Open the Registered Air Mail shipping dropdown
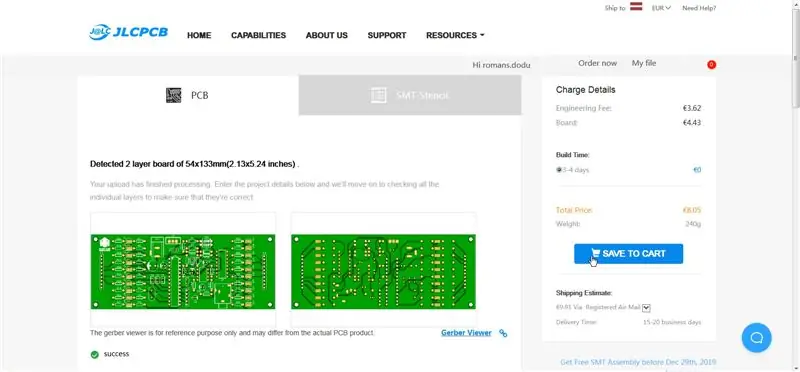This screenshot has height=372, width=800. 646,308
